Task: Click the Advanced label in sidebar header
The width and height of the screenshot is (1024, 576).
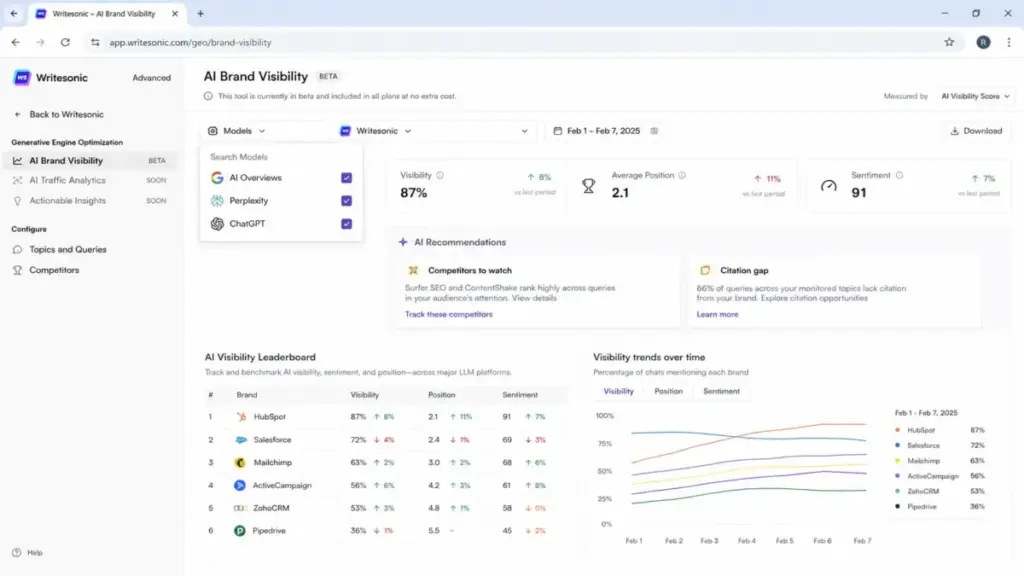Action: click(x=152, y=78)
